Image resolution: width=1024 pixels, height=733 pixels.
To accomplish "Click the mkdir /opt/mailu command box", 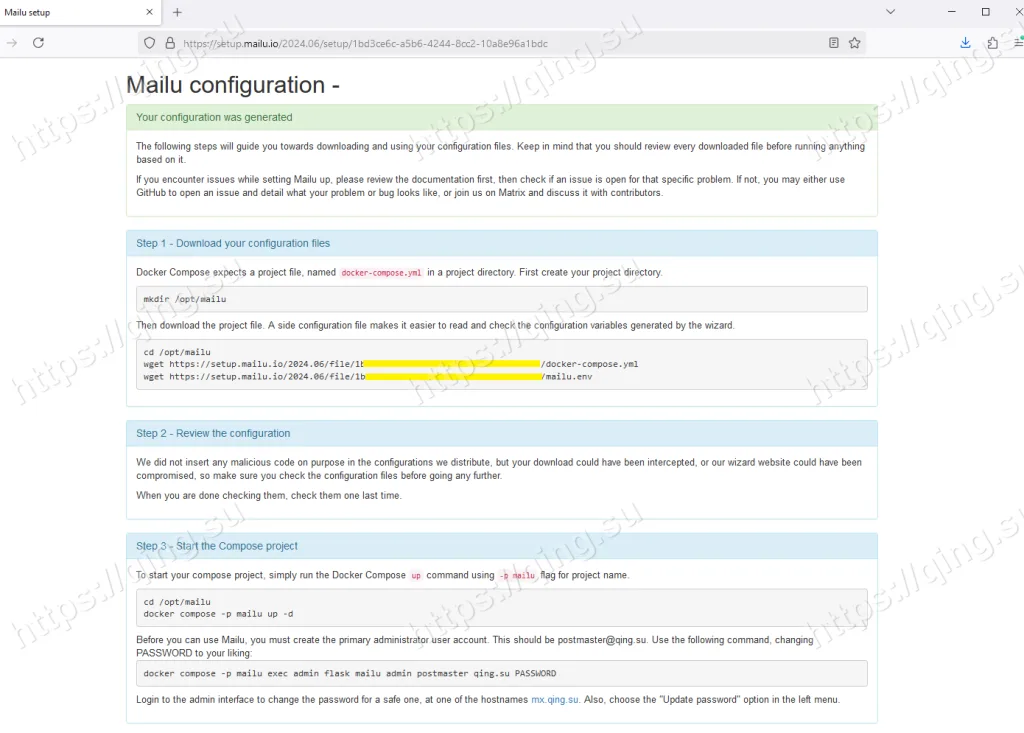I will point(502,299).
